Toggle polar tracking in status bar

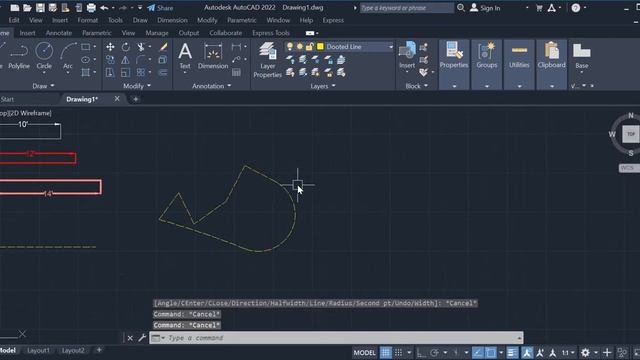434,353
